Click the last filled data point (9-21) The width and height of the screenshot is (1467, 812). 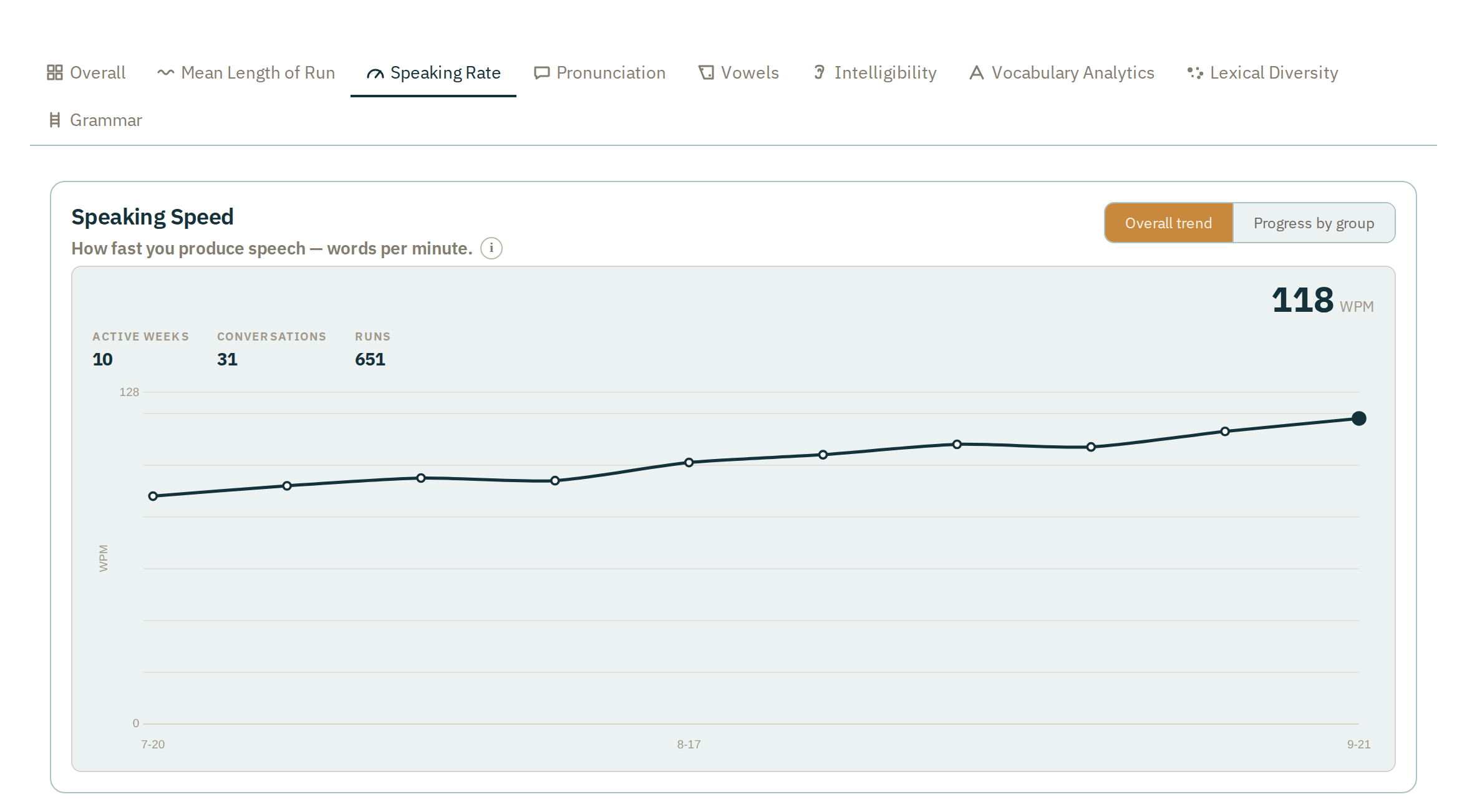1359,418
